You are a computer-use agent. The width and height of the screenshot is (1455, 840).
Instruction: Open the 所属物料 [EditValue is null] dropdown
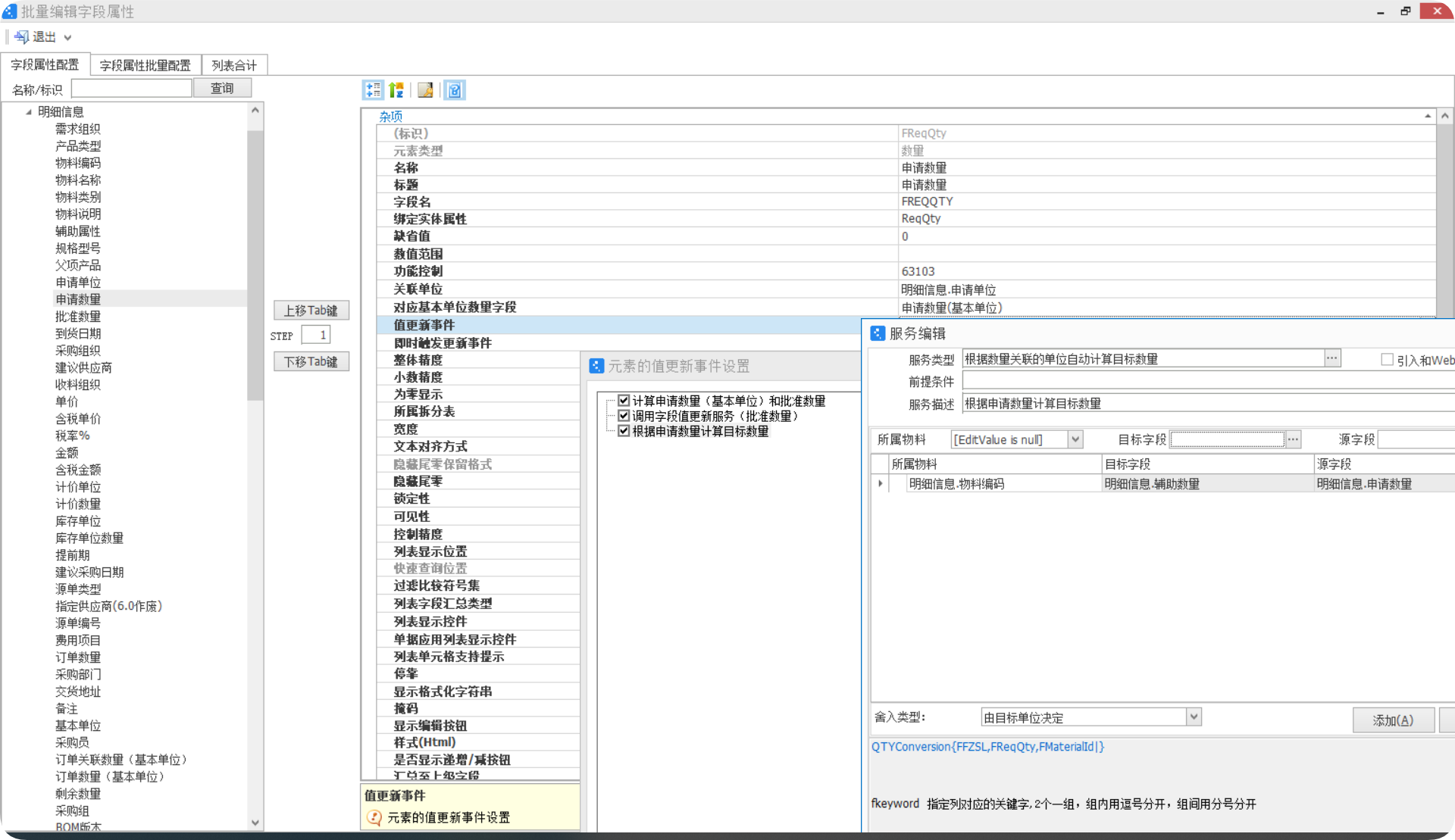(x=1075, y=439)
